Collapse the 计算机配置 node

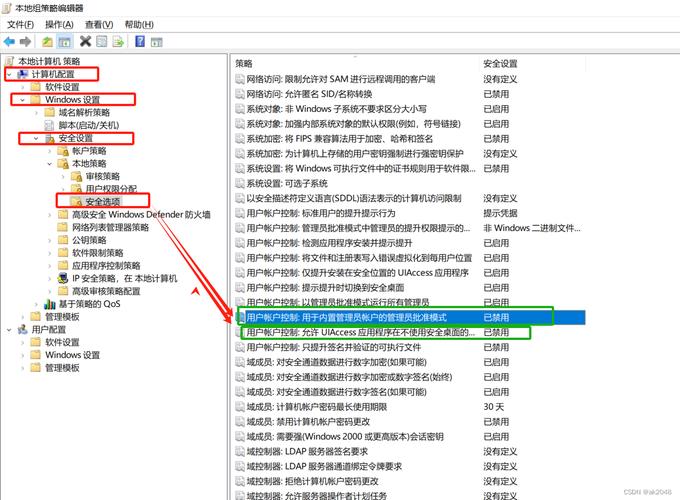(10, 74)
